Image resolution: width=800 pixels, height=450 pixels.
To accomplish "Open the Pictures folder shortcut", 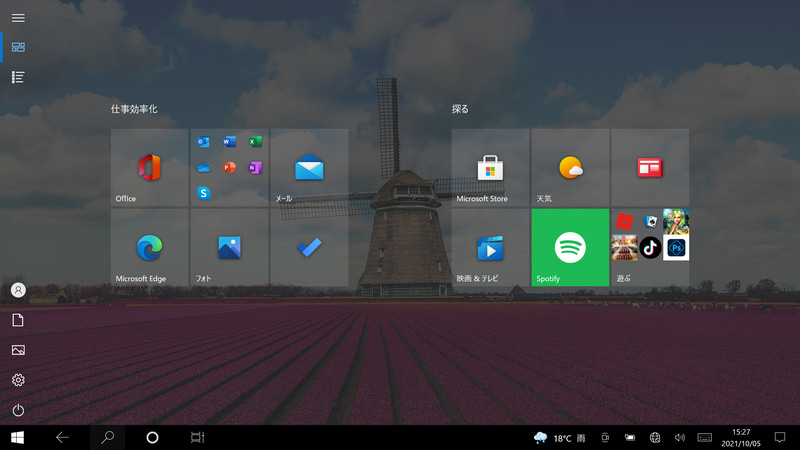I will (x=18, y=350).
